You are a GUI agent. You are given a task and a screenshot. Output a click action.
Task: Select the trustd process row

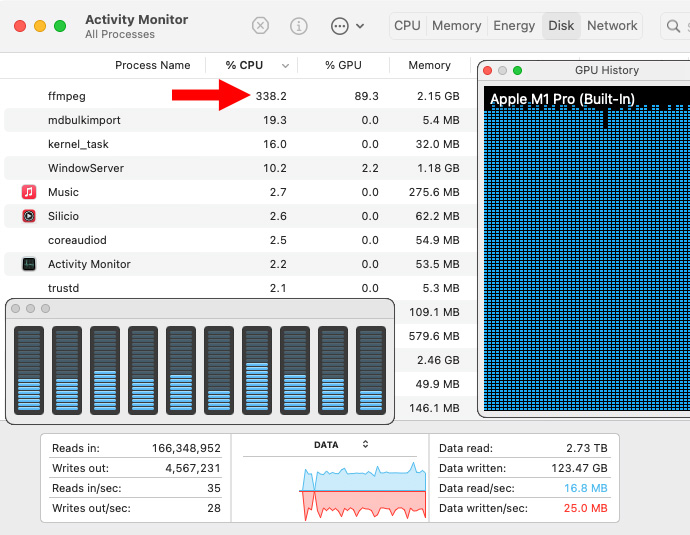(x=240, y=288)
